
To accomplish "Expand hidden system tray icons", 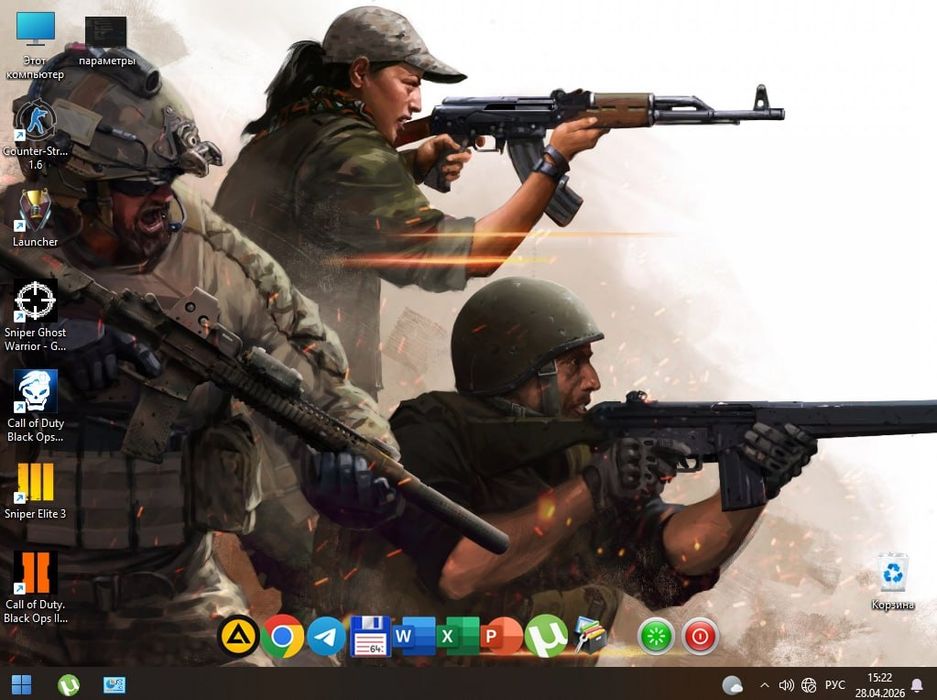I will [764, 685].
